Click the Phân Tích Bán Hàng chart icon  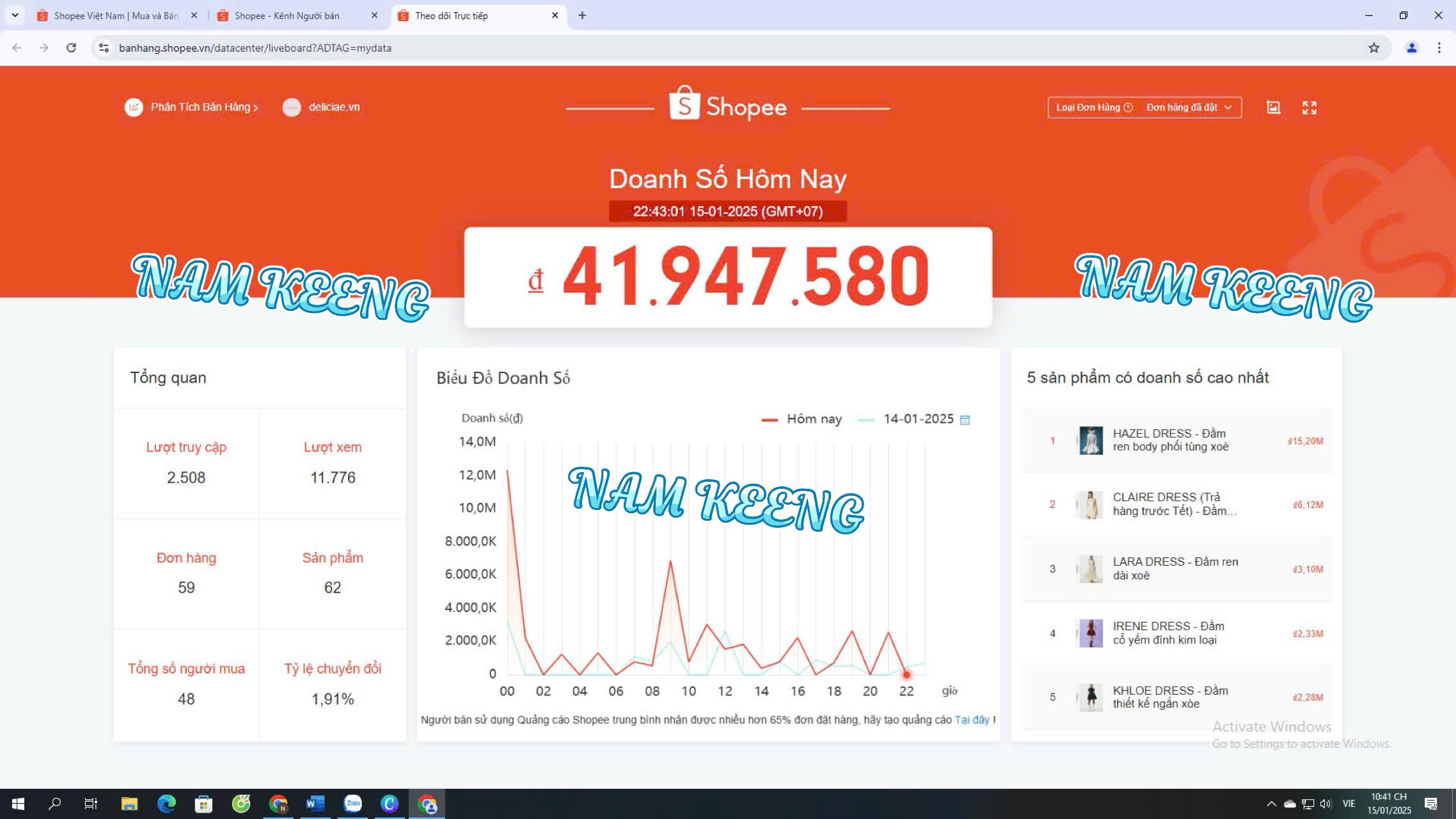point(134,107)
